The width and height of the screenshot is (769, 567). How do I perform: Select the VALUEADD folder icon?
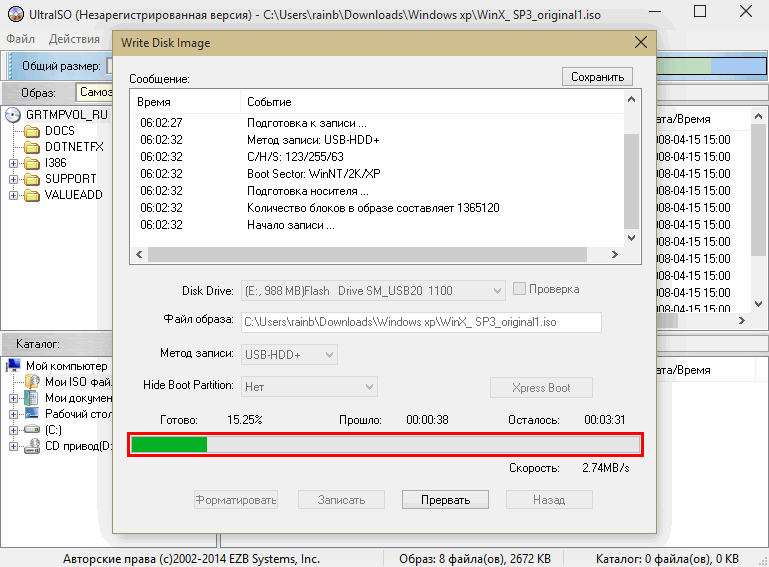click(x=32, y=195)
